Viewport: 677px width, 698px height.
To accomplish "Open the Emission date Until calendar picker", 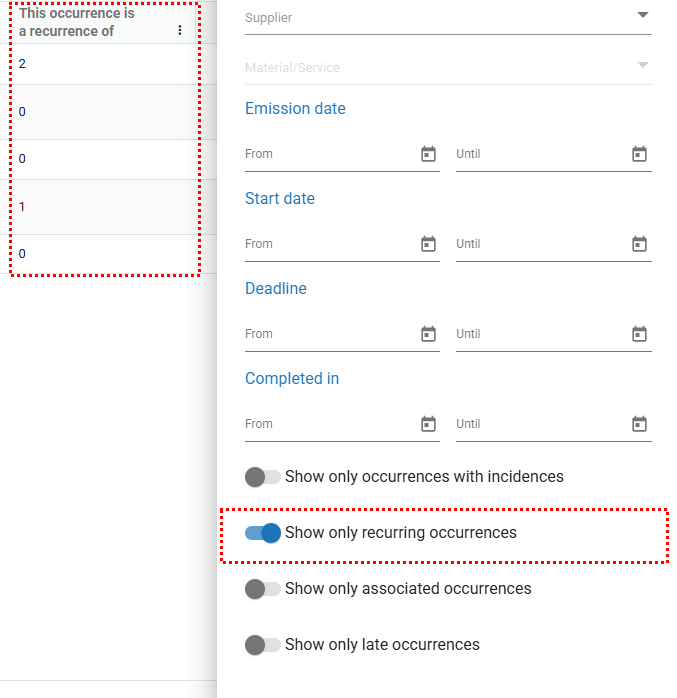I will click(x=640, y=154).
